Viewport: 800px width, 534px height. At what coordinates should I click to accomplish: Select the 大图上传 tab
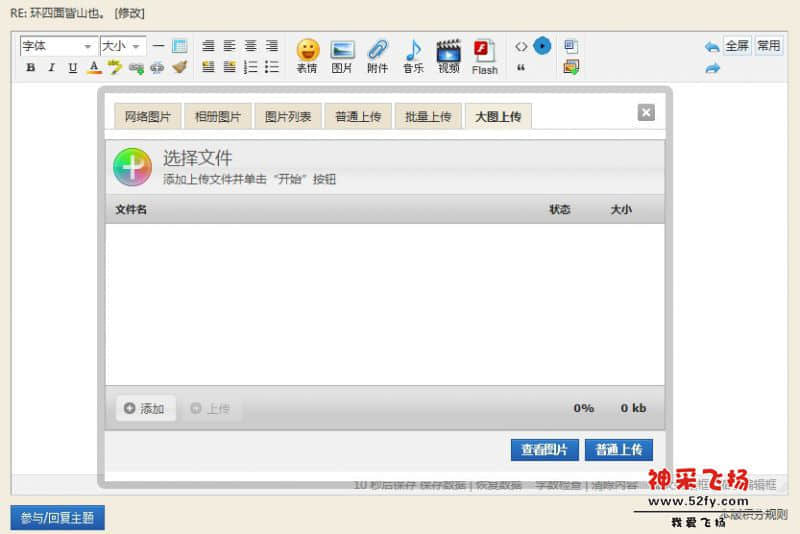click(x=498, y=116)
